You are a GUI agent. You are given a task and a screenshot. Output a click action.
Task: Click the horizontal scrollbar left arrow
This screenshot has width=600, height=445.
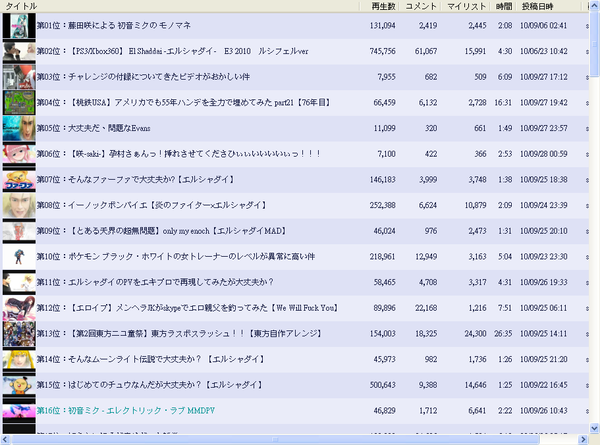coord(5,439)
